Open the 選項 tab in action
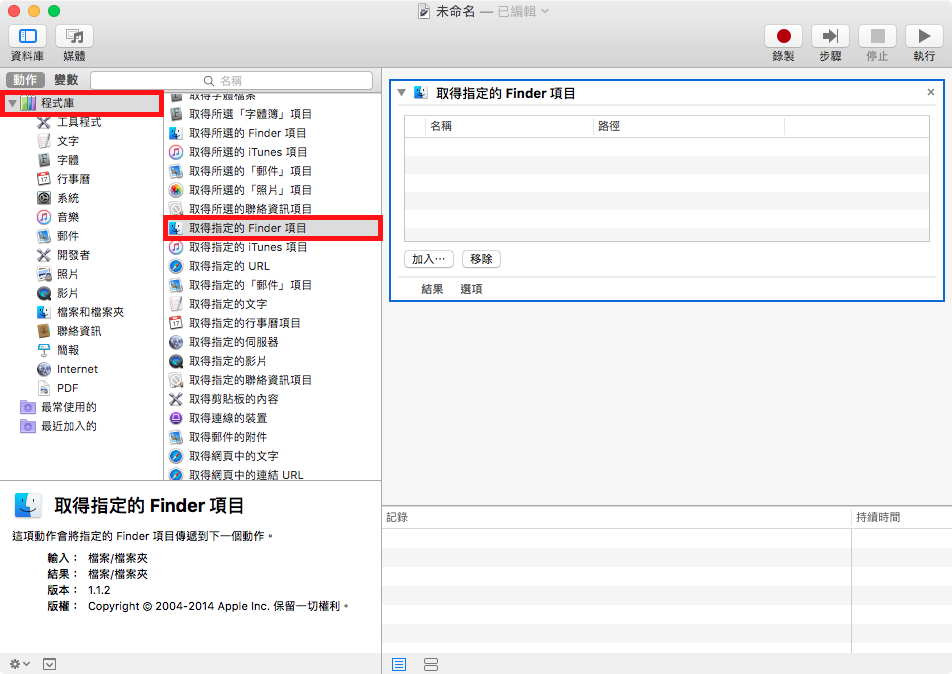952x674 pixels. 471,289
